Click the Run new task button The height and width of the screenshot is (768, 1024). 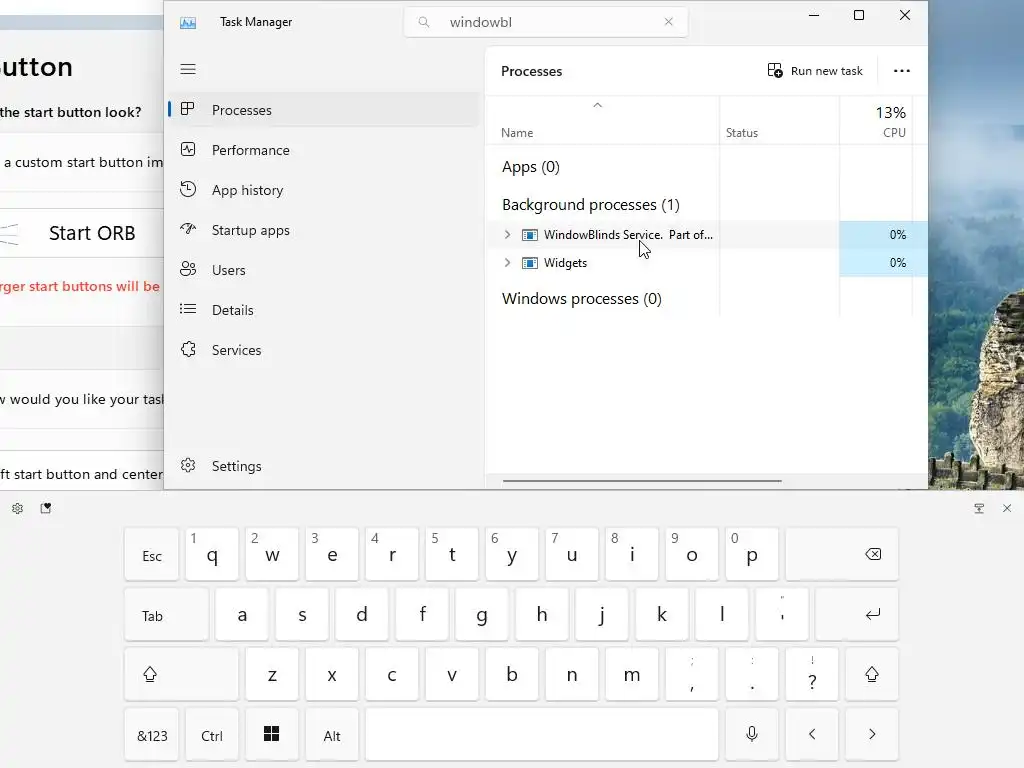(x=815, y=71)
